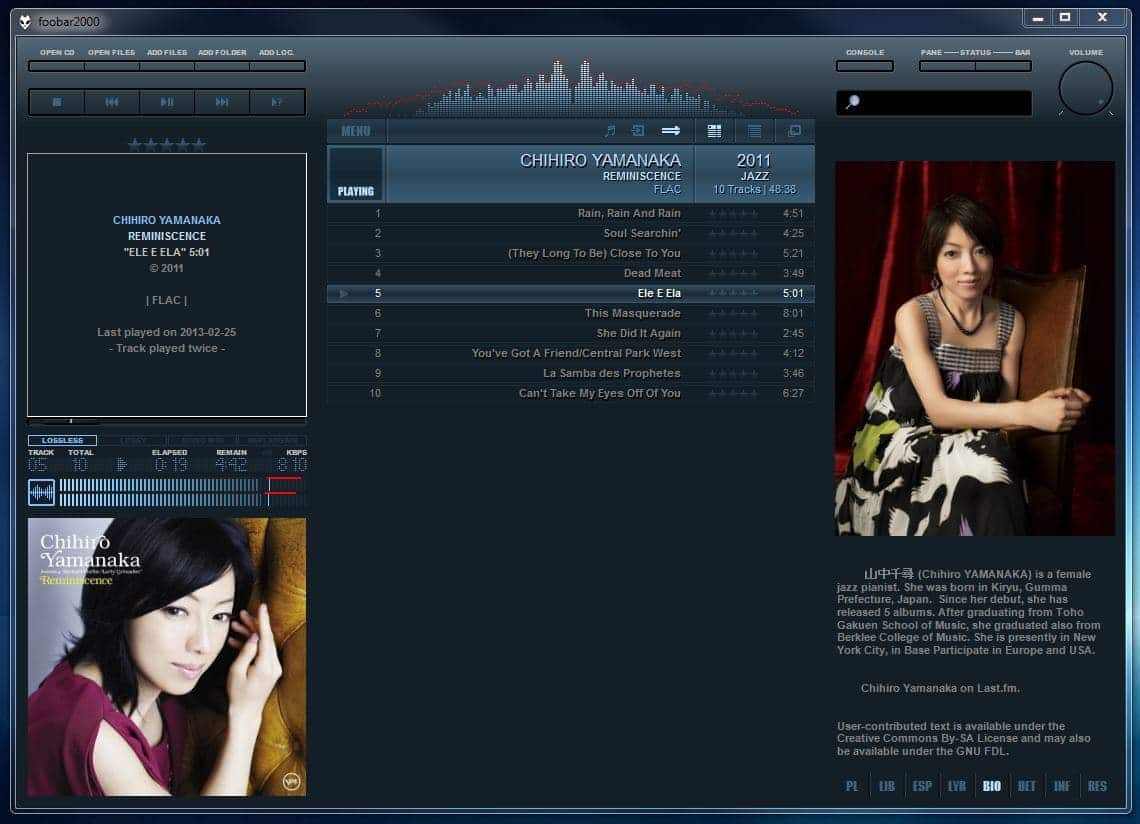Click the 4:25 duration in the playlist
This screenshot has width=1140, height=824.
pos(793,233)
